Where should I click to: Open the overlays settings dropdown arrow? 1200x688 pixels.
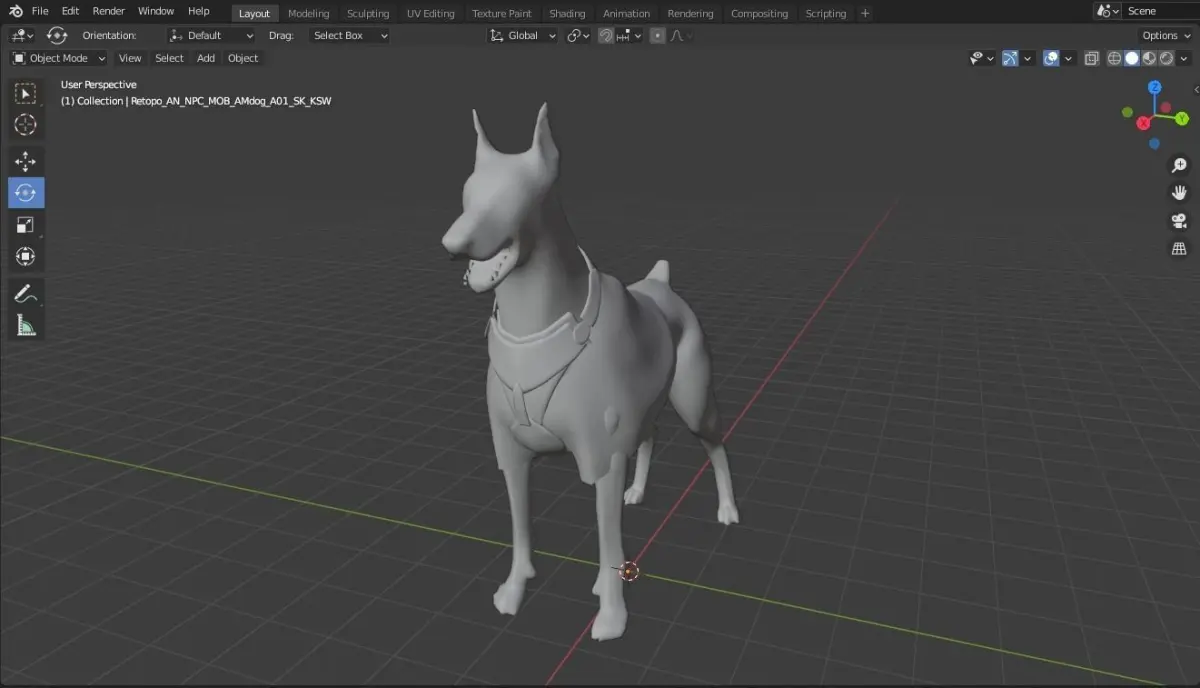[x=1069, y=58]
